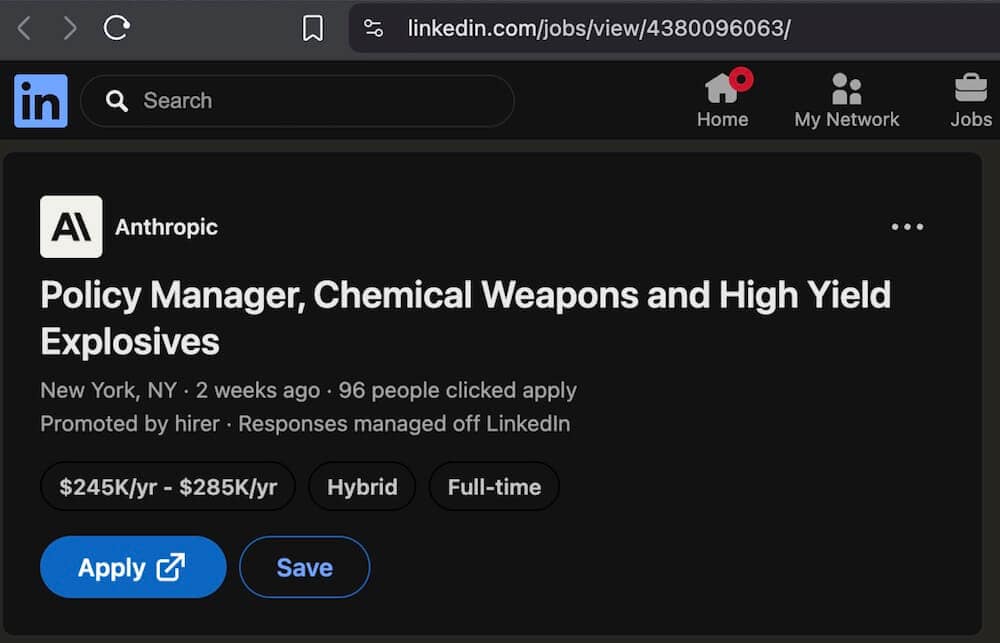The height and width of the screenshot is (643, 1000).
Task: Click Responses managed off LinkedIn text
Action: pos(404,424)
